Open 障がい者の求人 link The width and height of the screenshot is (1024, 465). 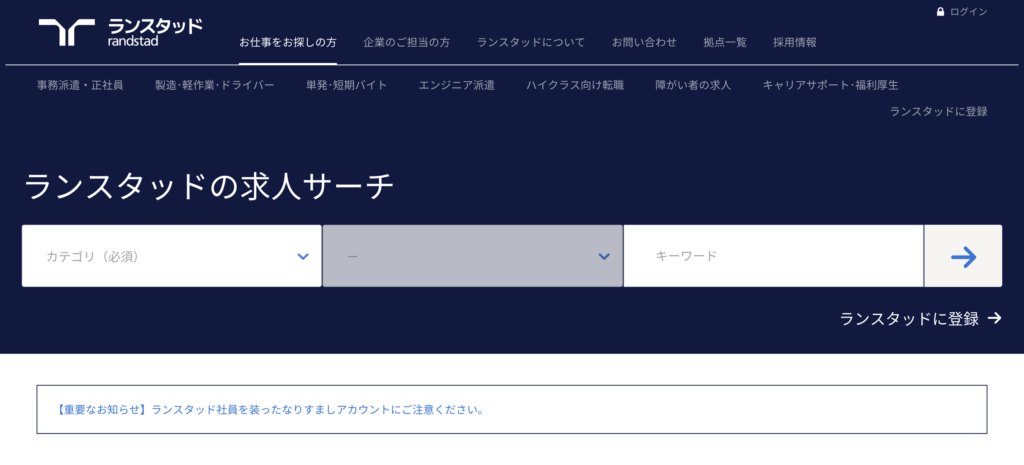click(693, 85)
